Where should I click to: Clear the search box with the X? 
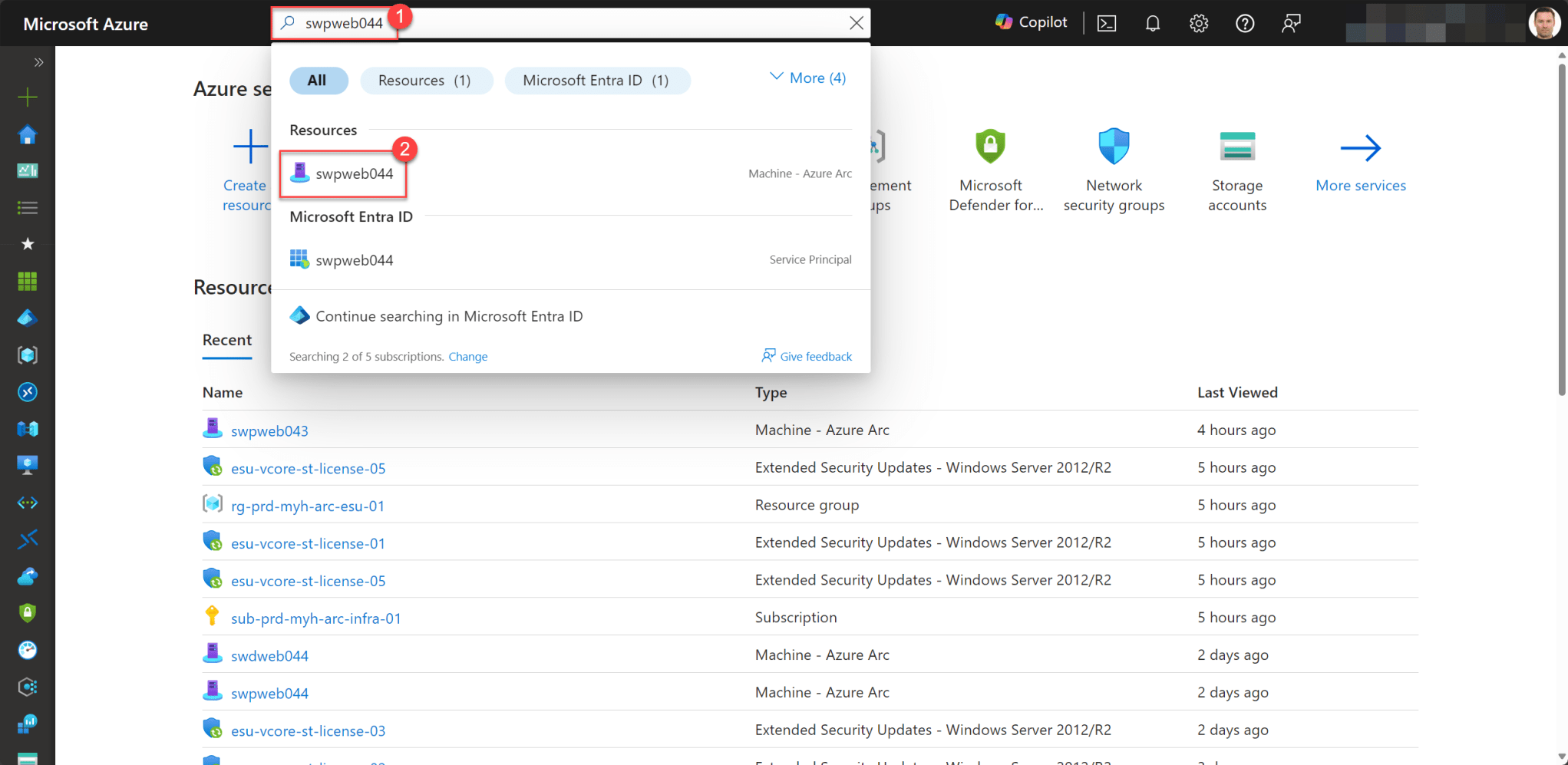coord(856,22)
